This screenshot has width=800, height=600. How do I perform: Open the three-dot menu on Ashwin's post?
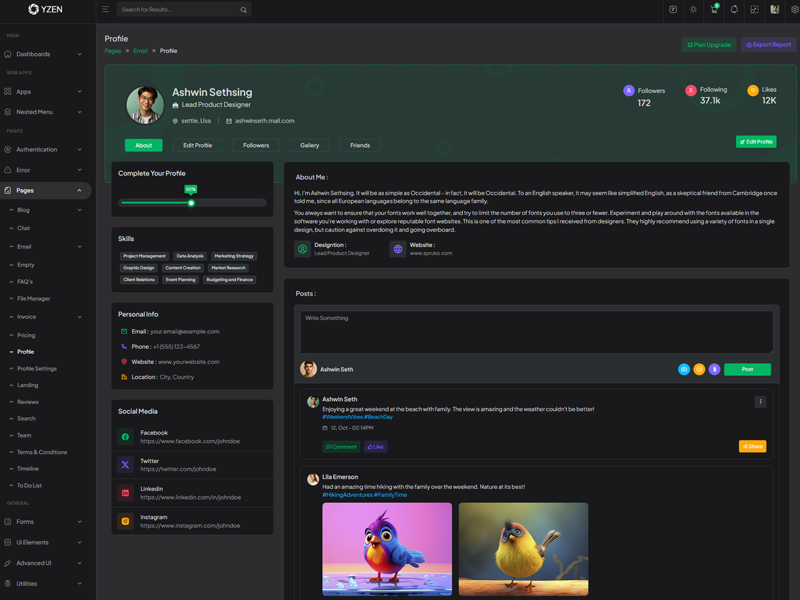(x=760, y=402)
